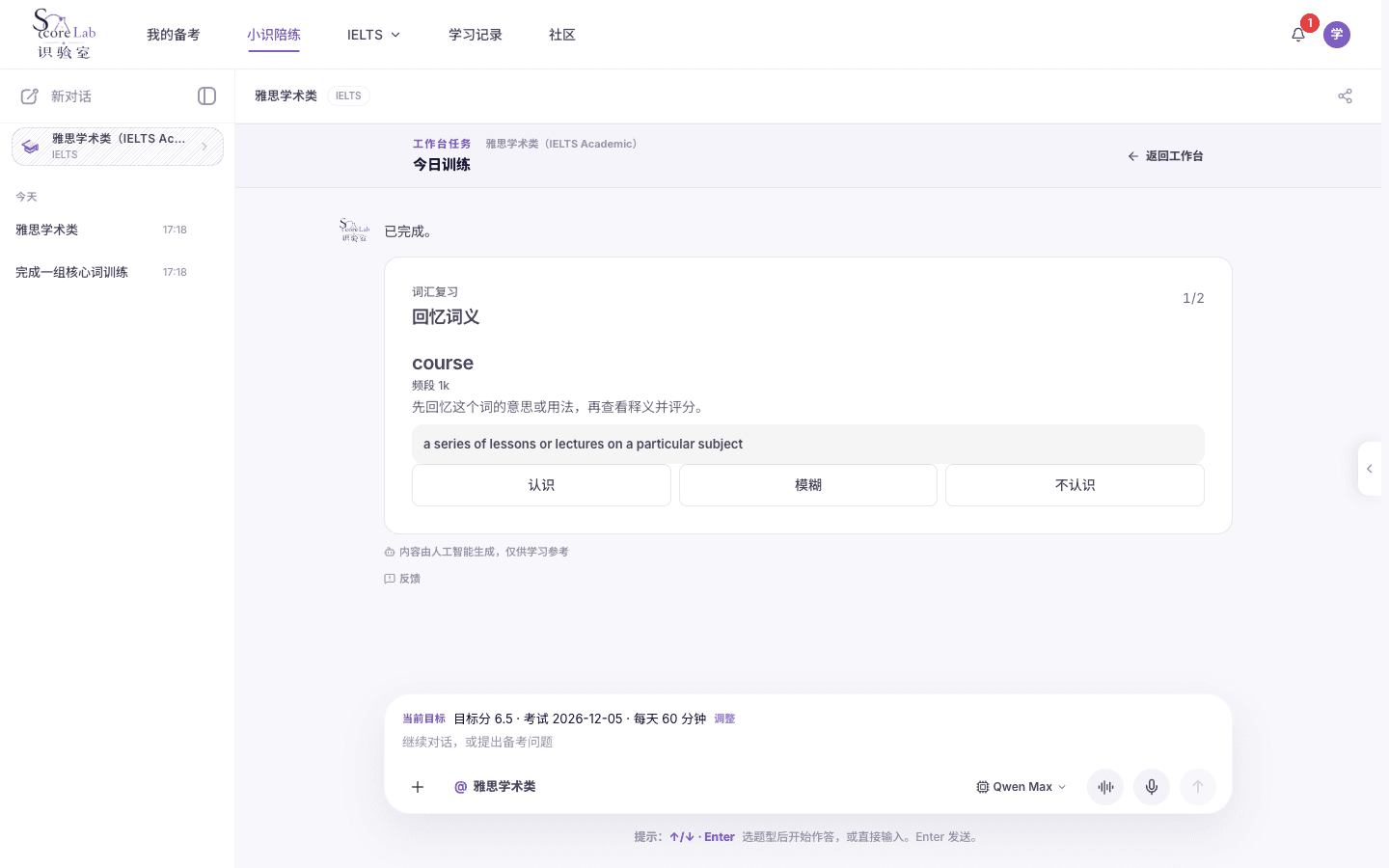Open 雅思学术类 conversation from today
Image resolution: width=1389 pixels, height=868 pixels.
coord(101,230)
